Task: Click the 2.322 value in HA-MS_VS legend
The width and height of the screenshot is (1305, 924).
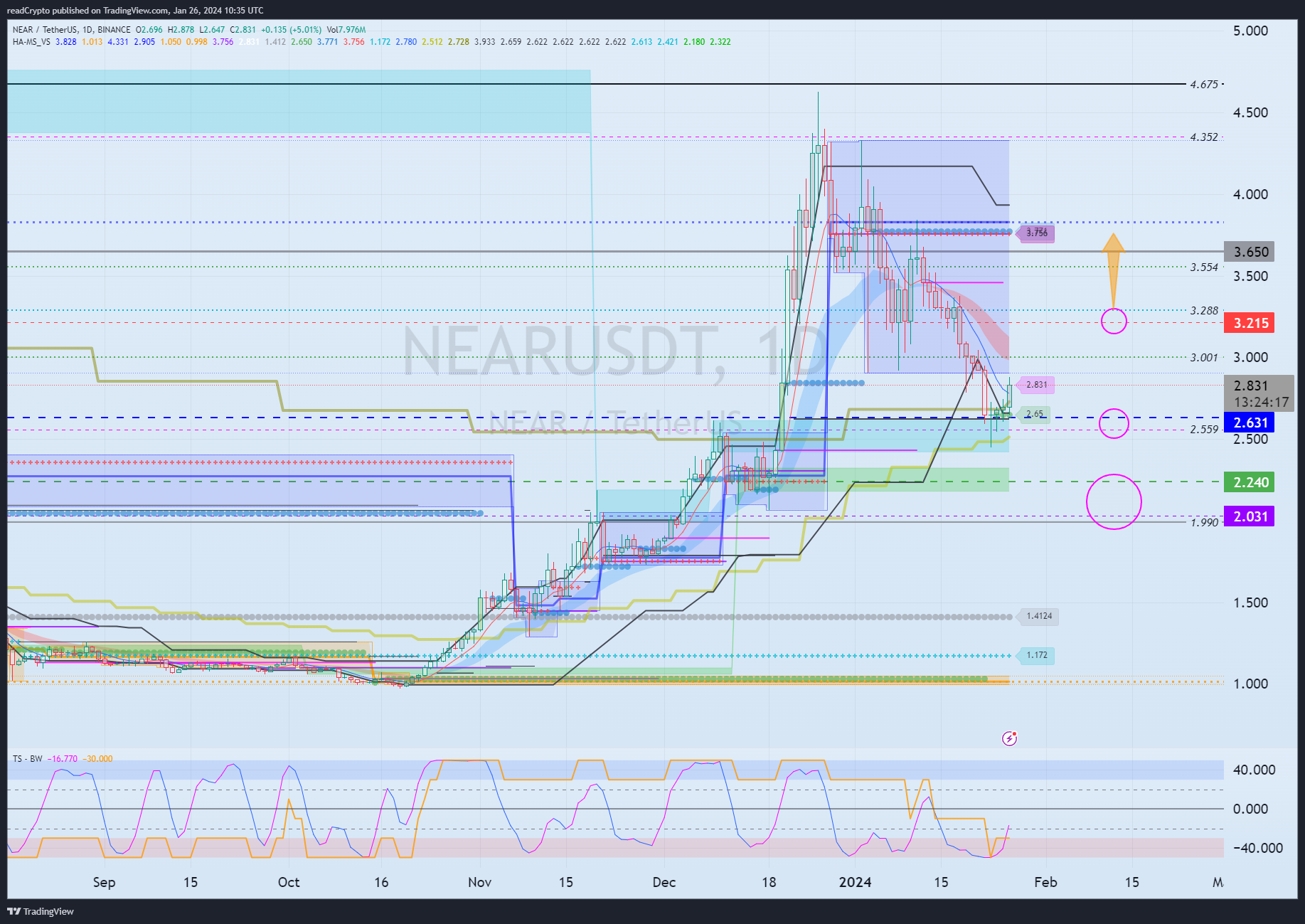Action: coord(720,42)
